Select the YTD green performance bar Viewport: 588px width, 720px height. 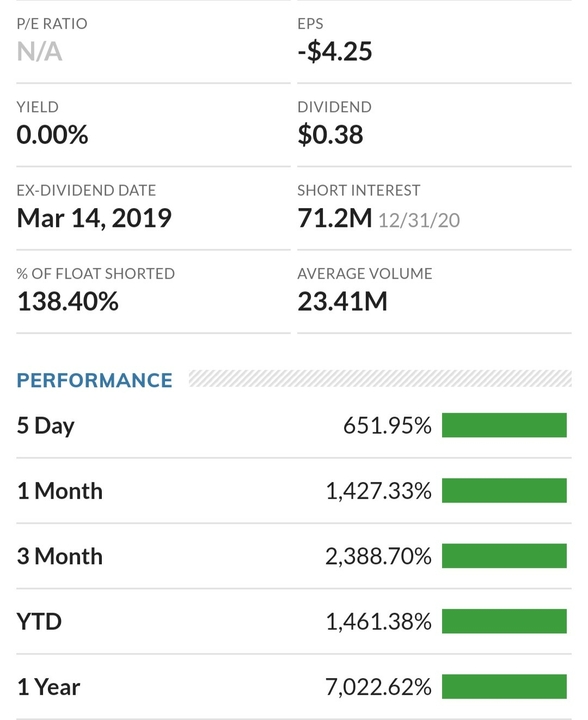tap(504, 621)
